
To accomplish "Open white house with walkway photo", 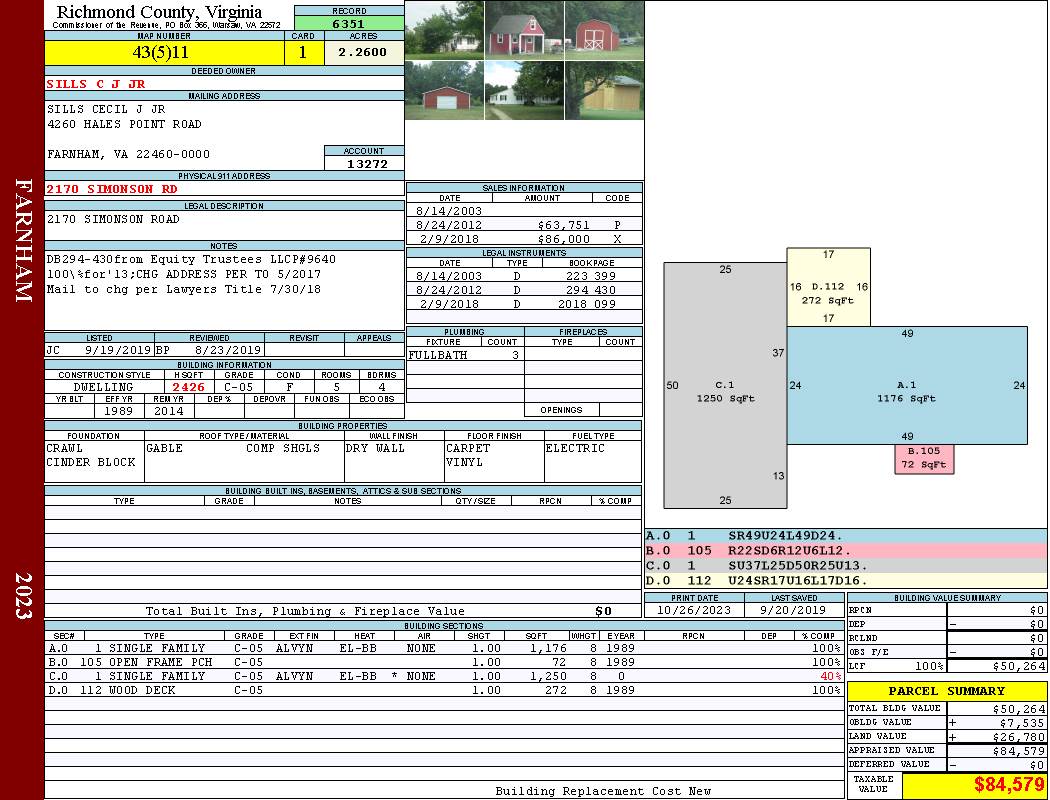I will [x=524, y=91].
